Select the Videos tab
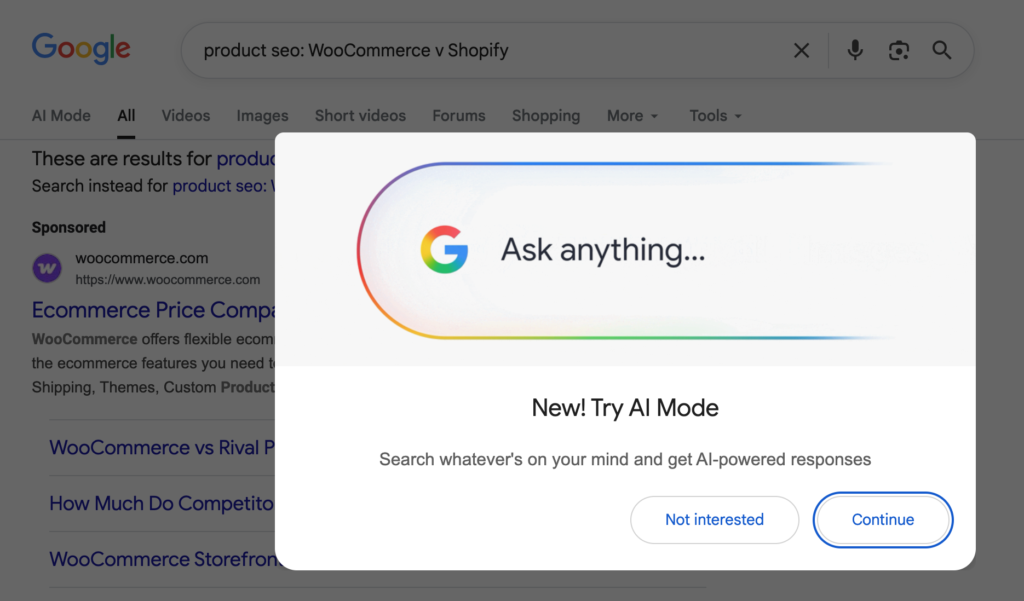Viewport: 1024px width, 601px height. tap(186, 116)
